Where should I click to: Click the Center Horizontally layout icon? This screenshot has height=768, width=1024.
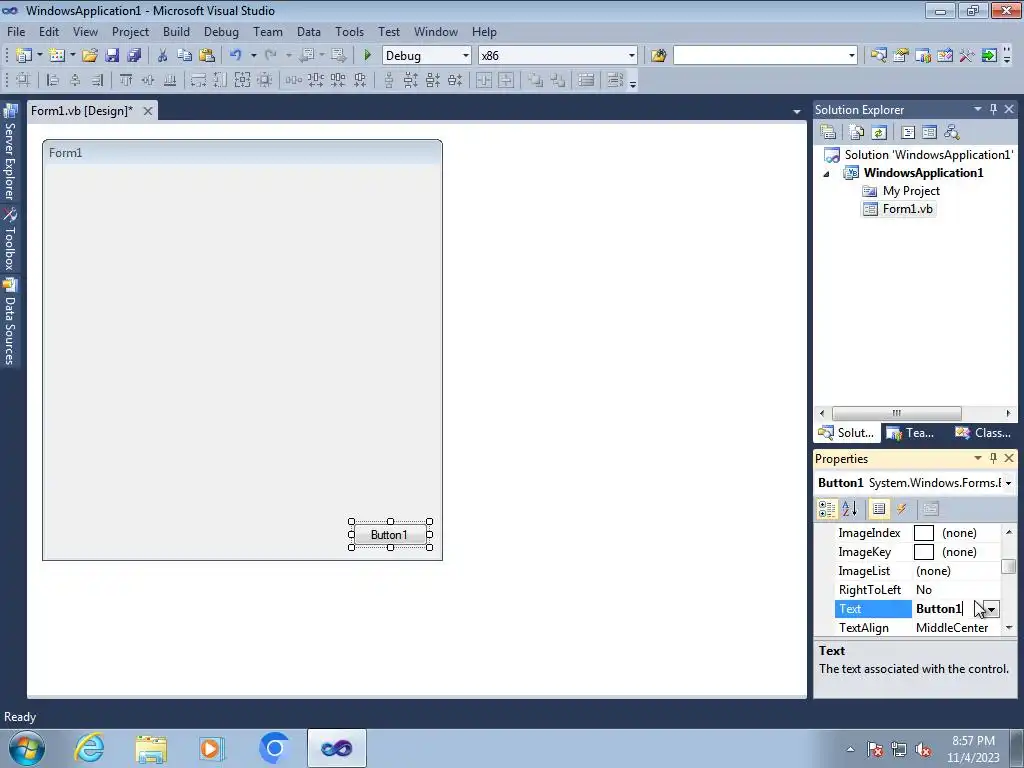coord(484,80)
